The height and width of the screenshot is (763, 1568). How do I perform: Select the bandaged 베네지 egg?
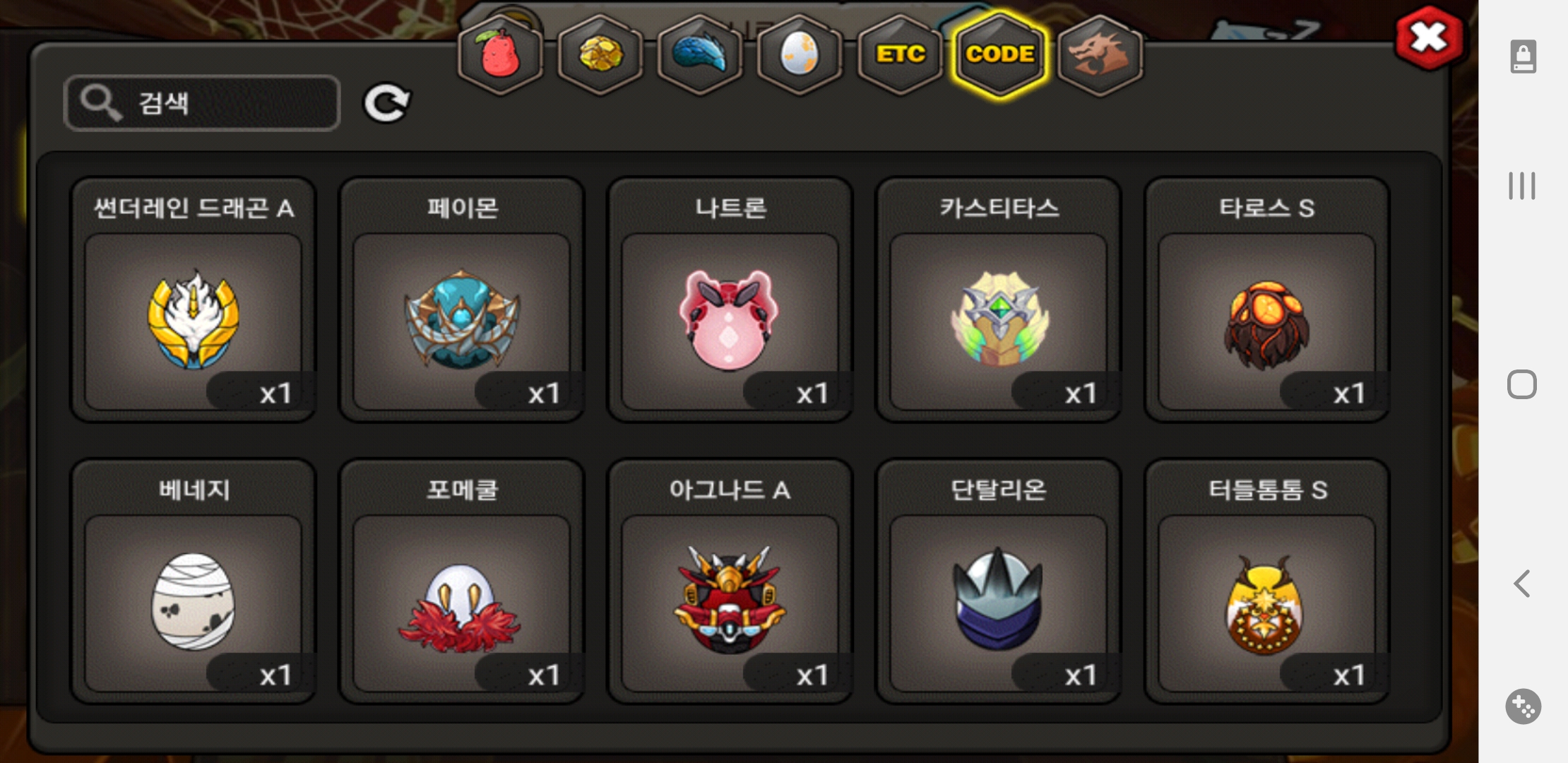[193, 581]
